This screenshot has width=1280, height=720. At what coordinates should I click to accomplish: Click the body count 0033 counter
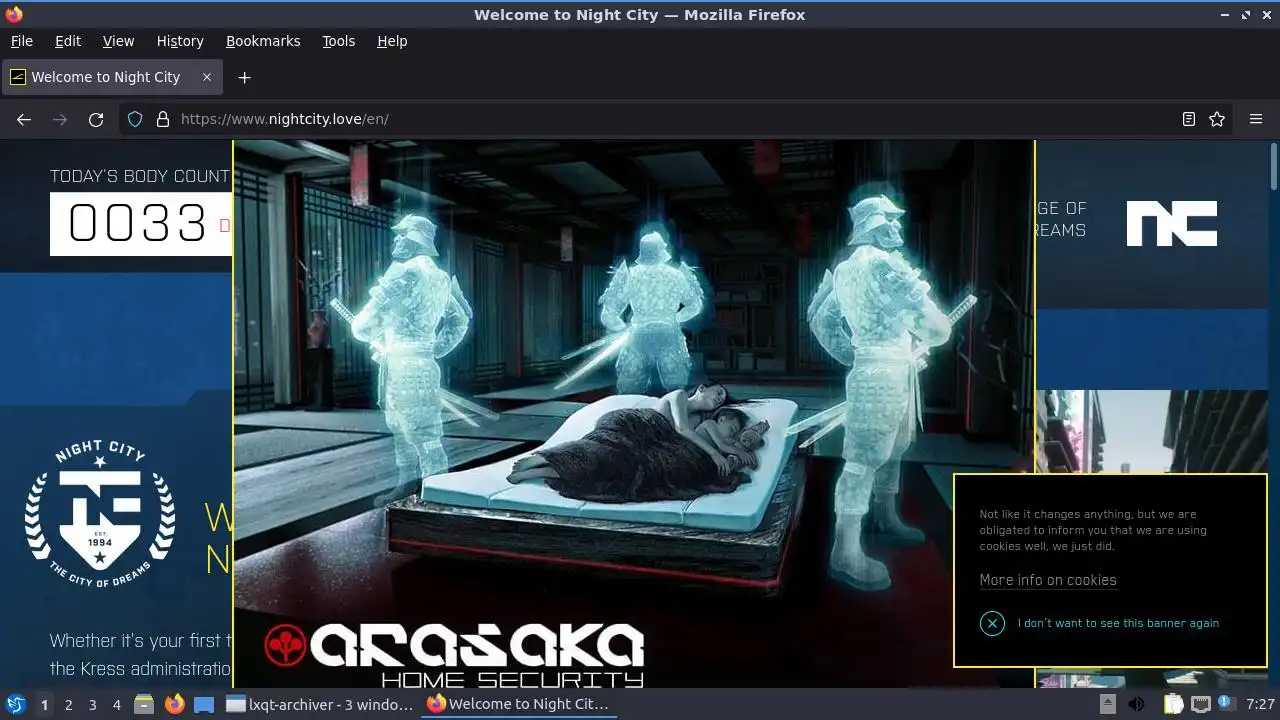tap(141, 224)
